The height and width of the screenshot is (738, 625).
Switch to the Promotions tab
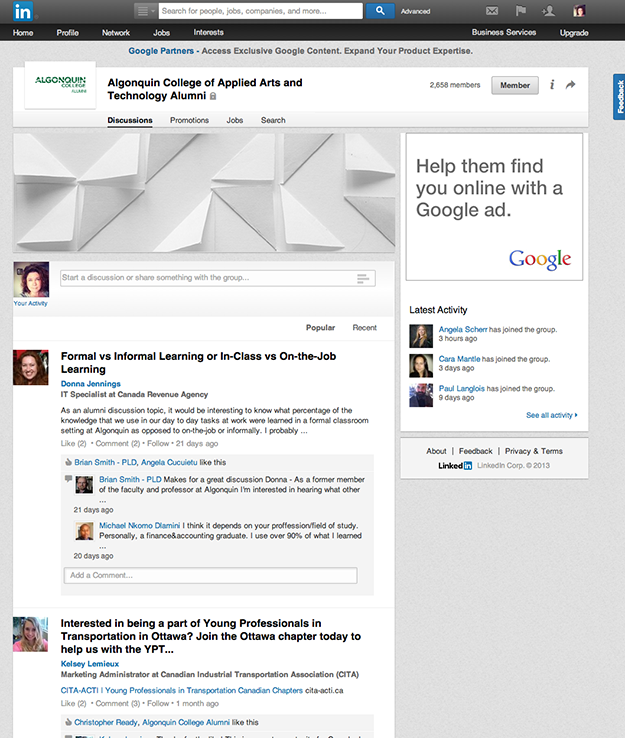click(x=189, y=120)
